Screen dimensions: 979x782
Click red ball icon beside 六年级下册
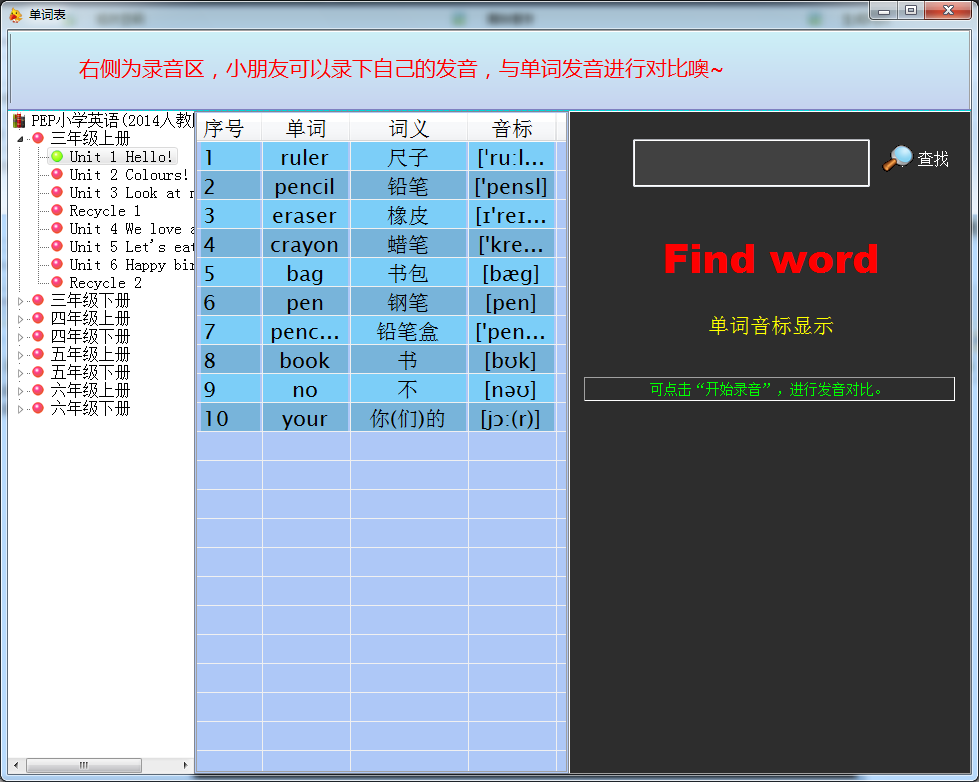tap(38, 408)
